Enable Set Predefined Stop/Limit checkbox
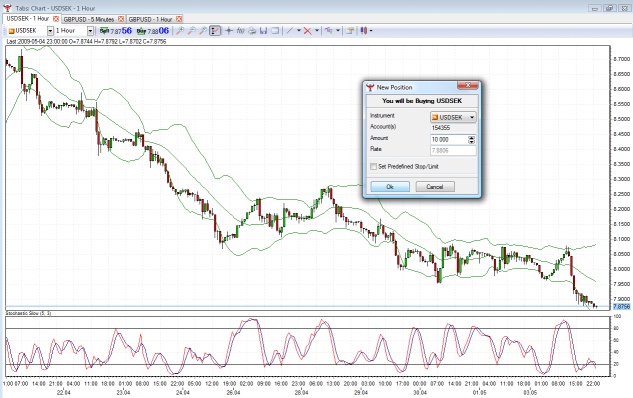 [x=373, y=166]
